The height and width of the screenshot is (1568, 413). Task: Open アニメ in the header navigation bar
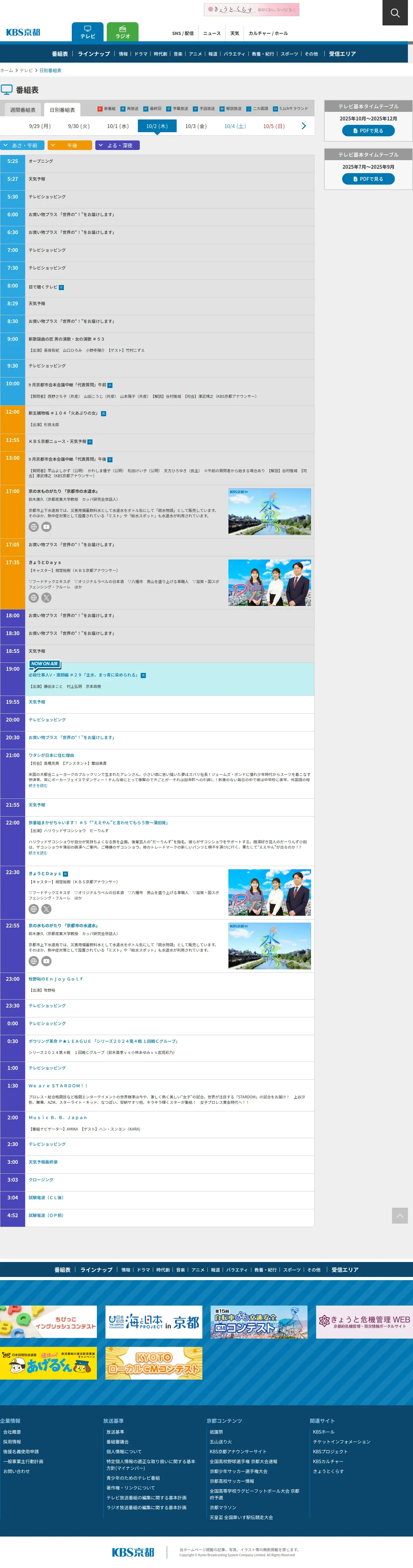click(x=195, y=54)
